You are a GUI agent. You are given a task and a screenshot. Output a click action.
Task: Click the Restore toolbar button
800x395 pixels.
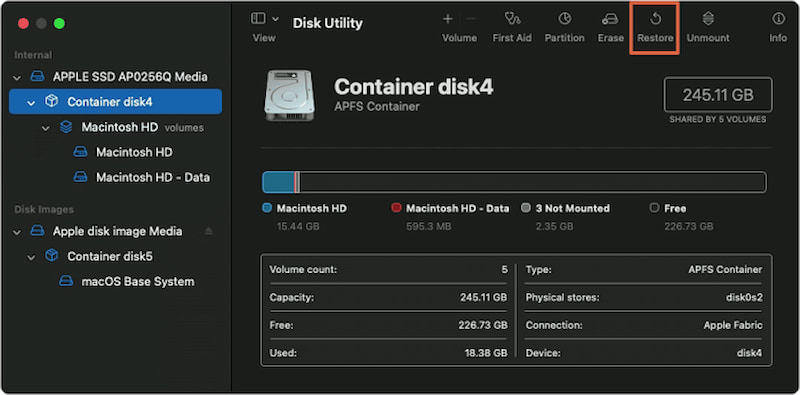pyautogui.click(x=655, y=28)
